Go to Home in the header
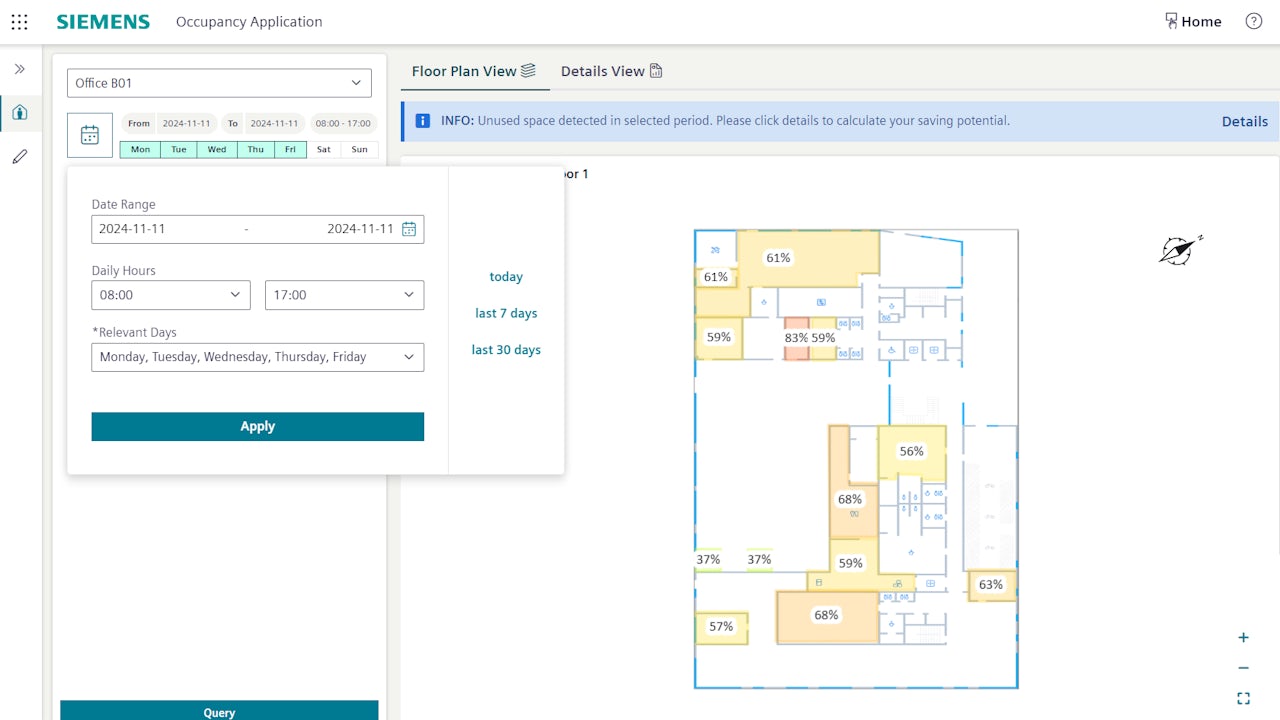1280x720 pixels. (1193, 21)
